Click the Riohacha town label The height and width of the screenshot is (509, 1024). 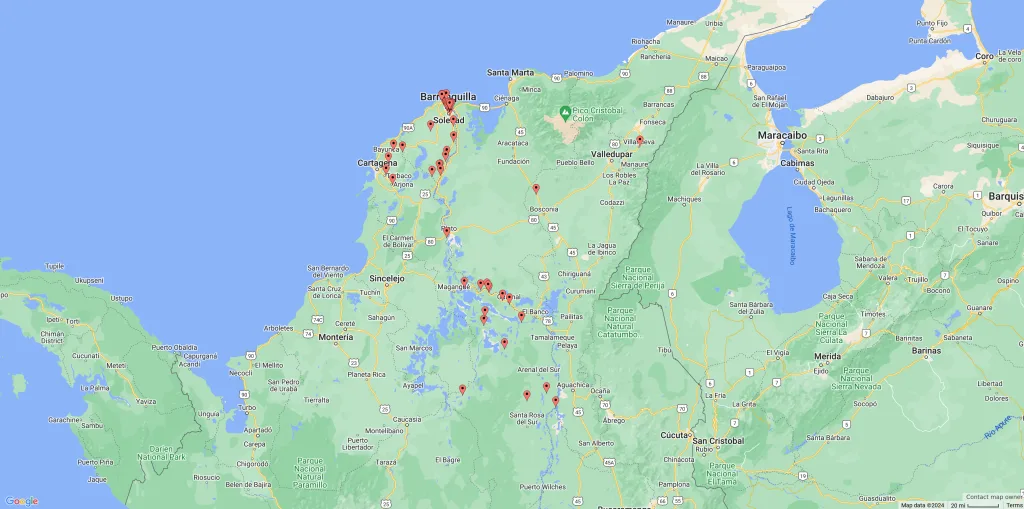[x=645, y=41]
